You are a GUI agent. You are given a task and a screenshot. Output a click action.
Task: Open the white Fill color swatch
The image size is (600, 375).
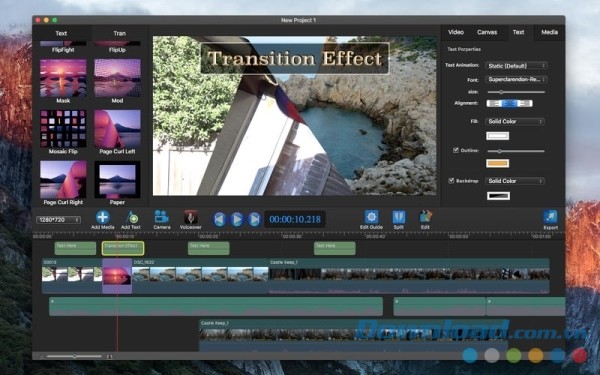point(497,136)
